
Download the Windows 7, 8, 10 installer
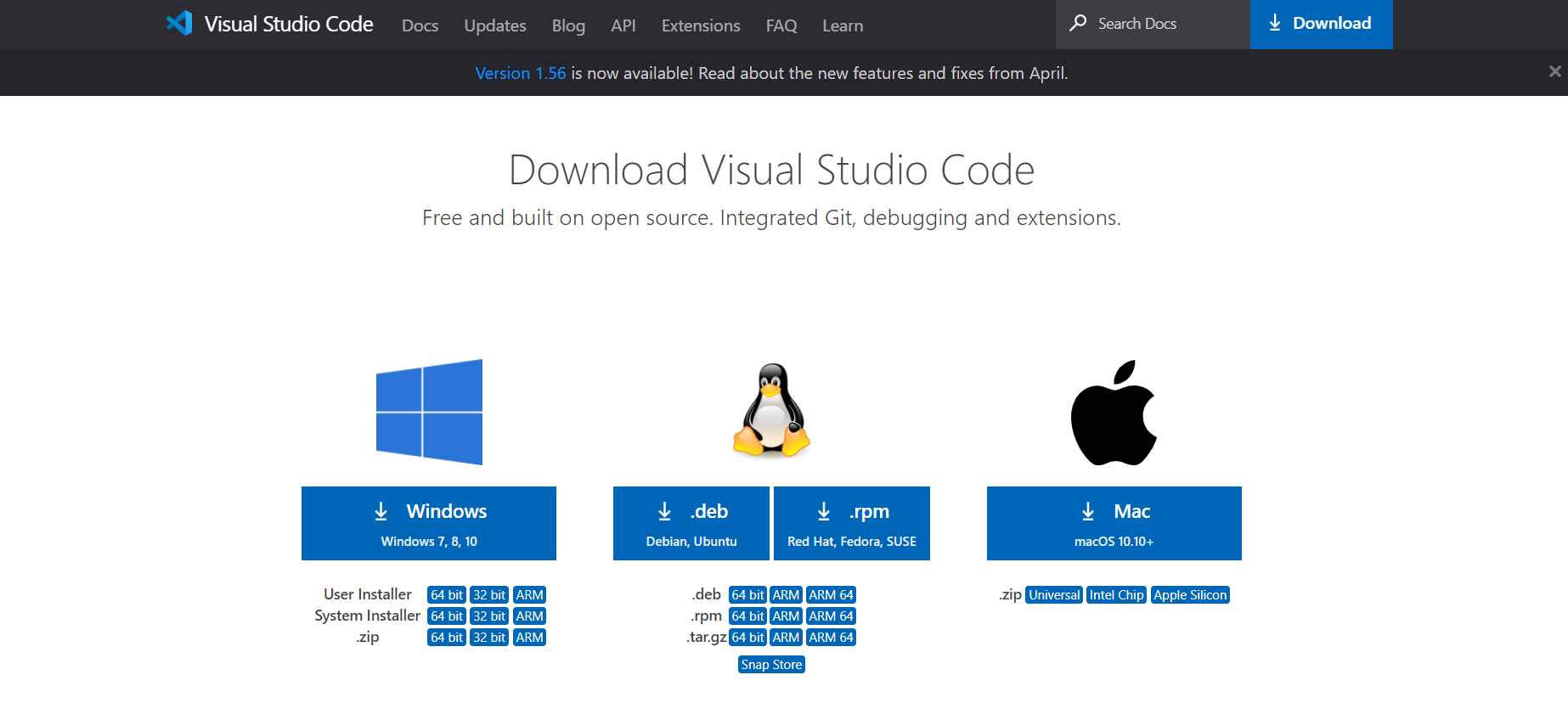pos(429,523)
